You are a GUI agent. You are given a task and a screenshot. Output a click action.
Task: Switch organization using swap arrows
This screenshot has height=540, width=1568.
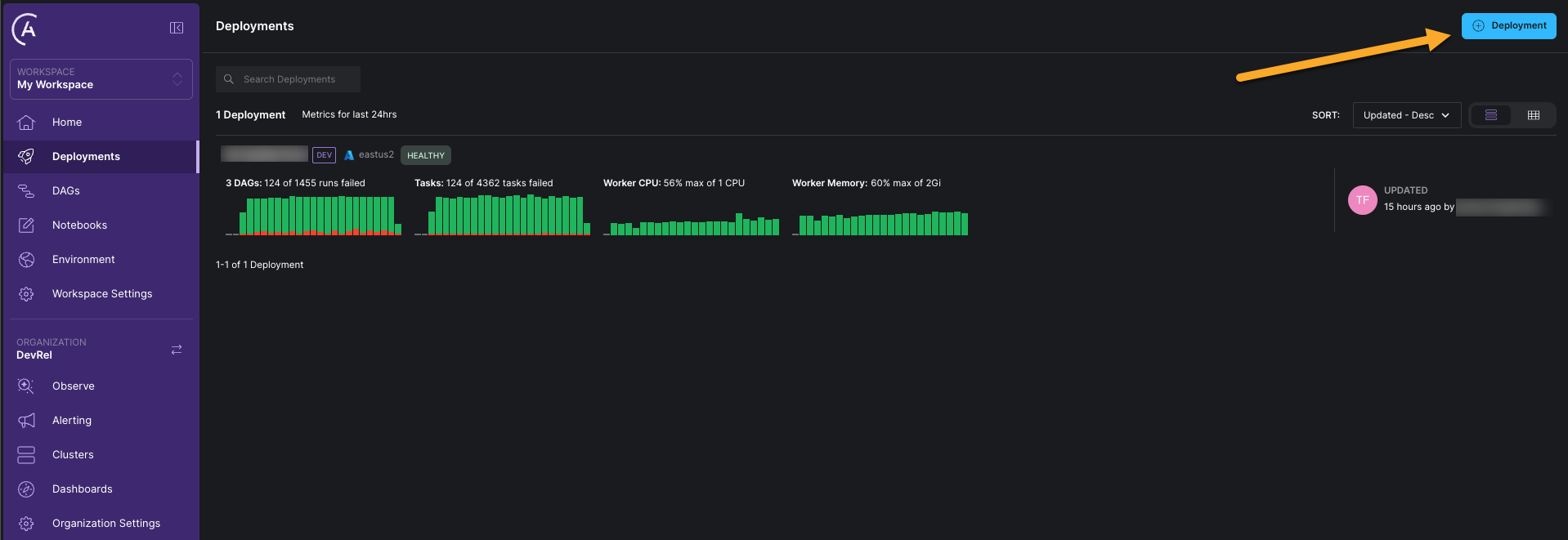(177, 350)
